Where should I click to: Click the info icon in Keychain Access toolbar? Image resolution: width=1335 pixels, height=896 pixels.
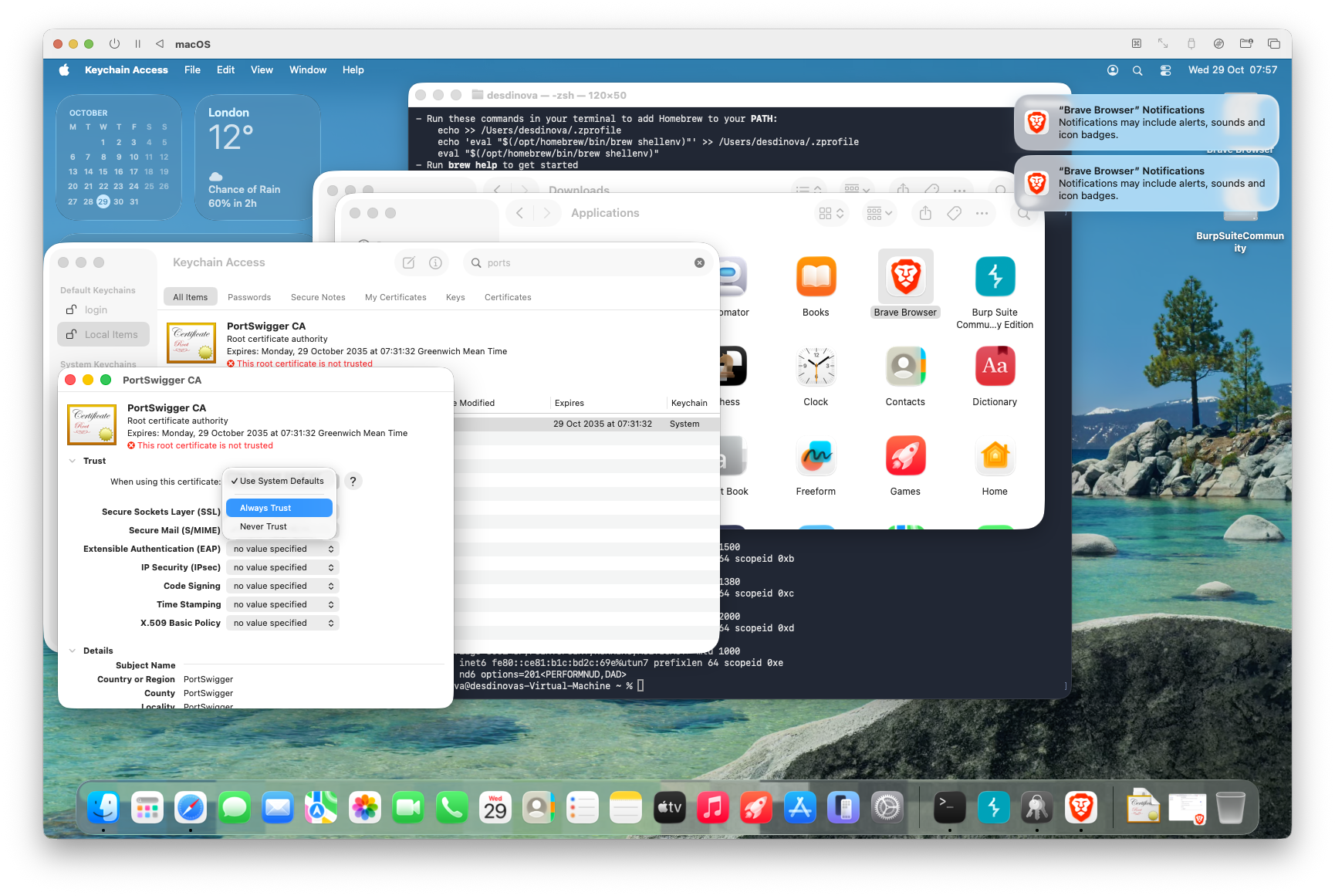(435, 263)
